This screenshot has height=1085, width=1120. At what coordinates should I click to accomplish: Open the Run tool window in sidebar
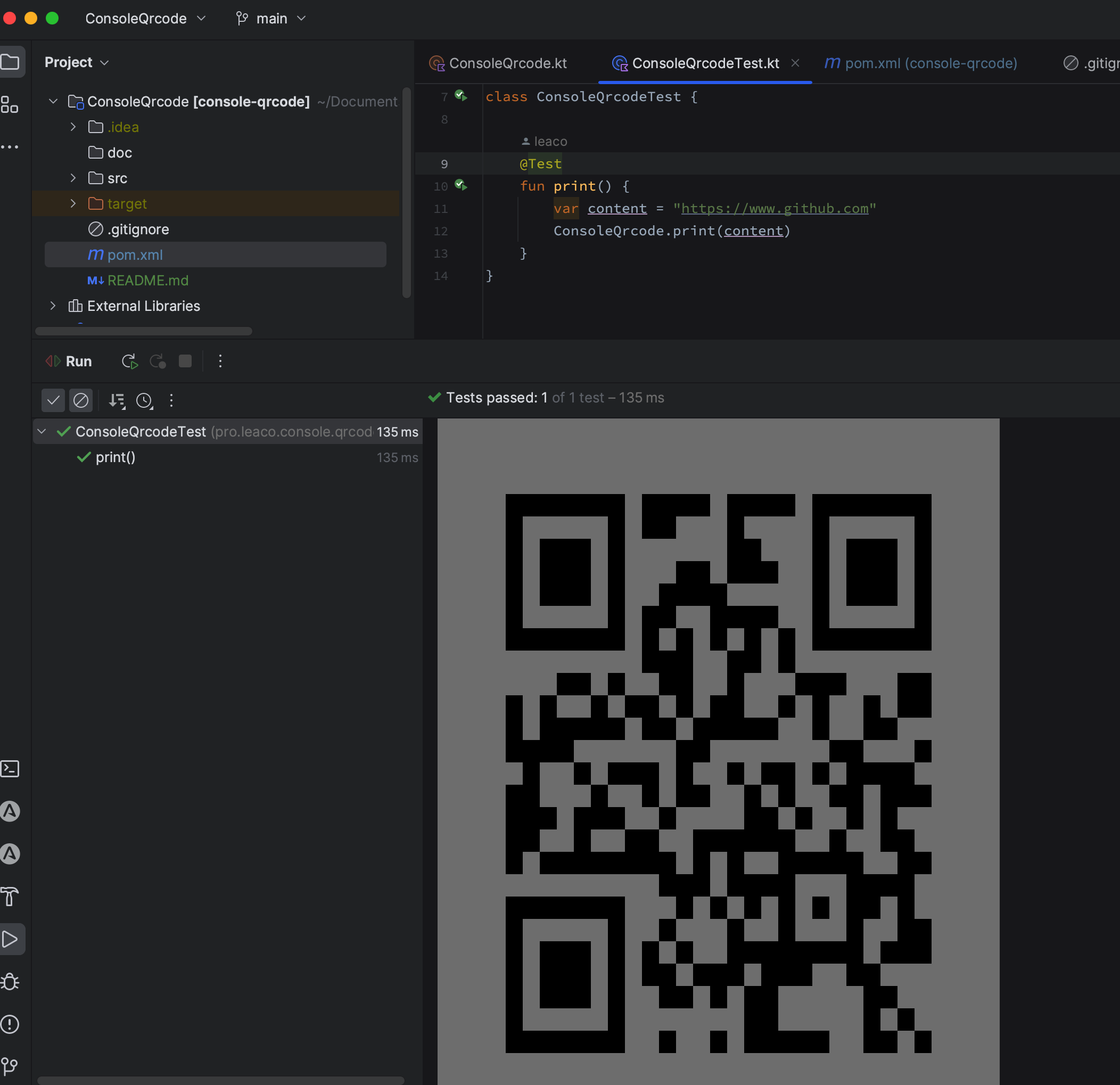point(10,939)
